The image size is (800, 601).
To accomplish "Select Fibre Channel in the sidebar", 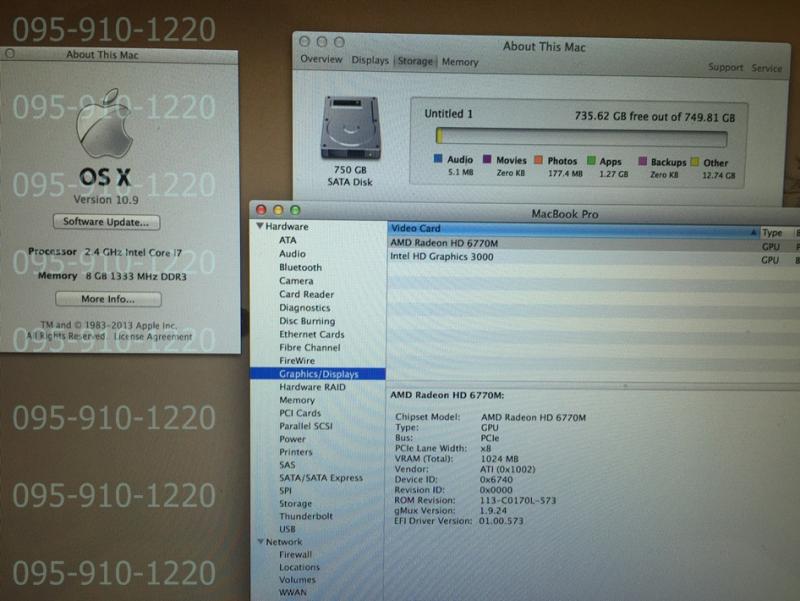I will pyautogui.click(x=310, y=347).
